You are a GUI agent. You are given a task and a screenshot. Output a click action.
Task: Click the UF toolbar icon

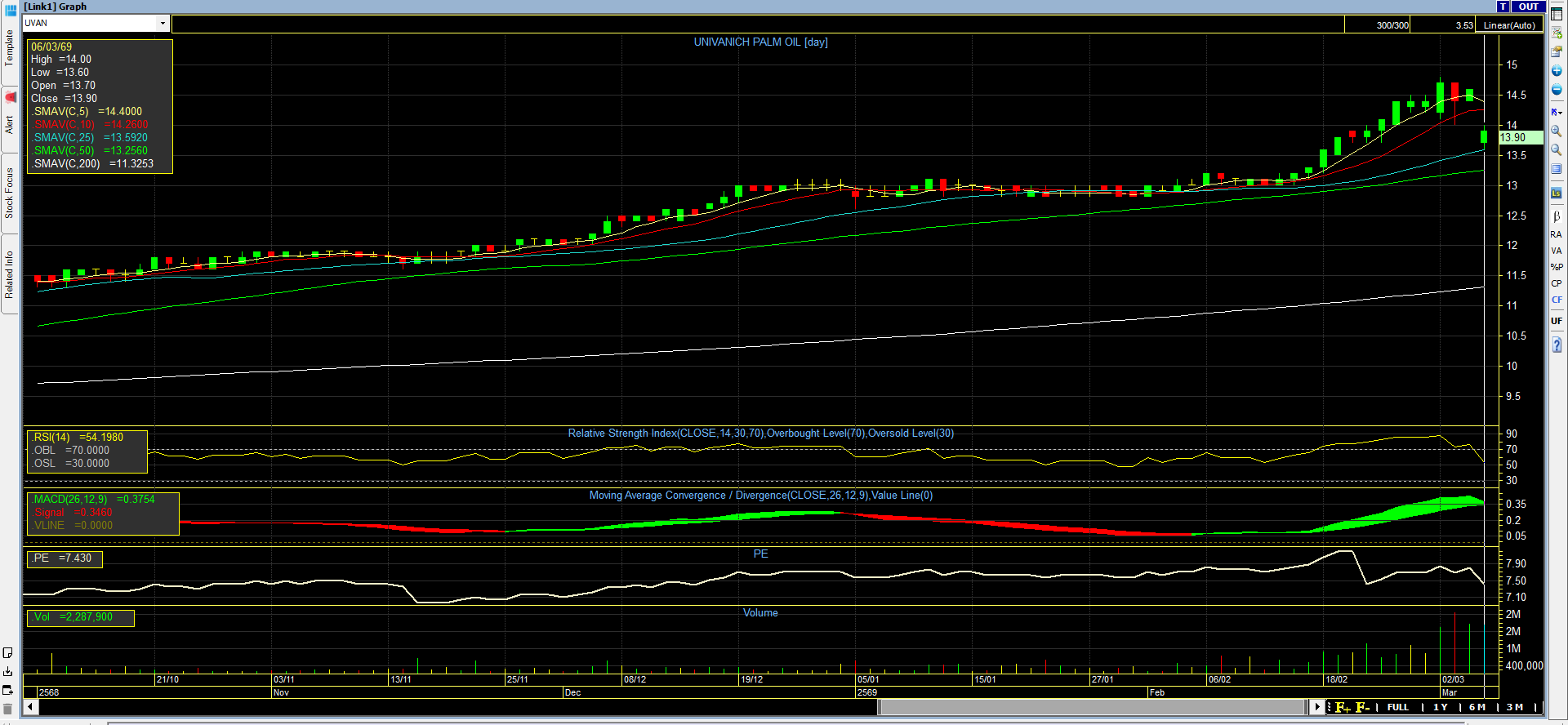point(1557,321)
